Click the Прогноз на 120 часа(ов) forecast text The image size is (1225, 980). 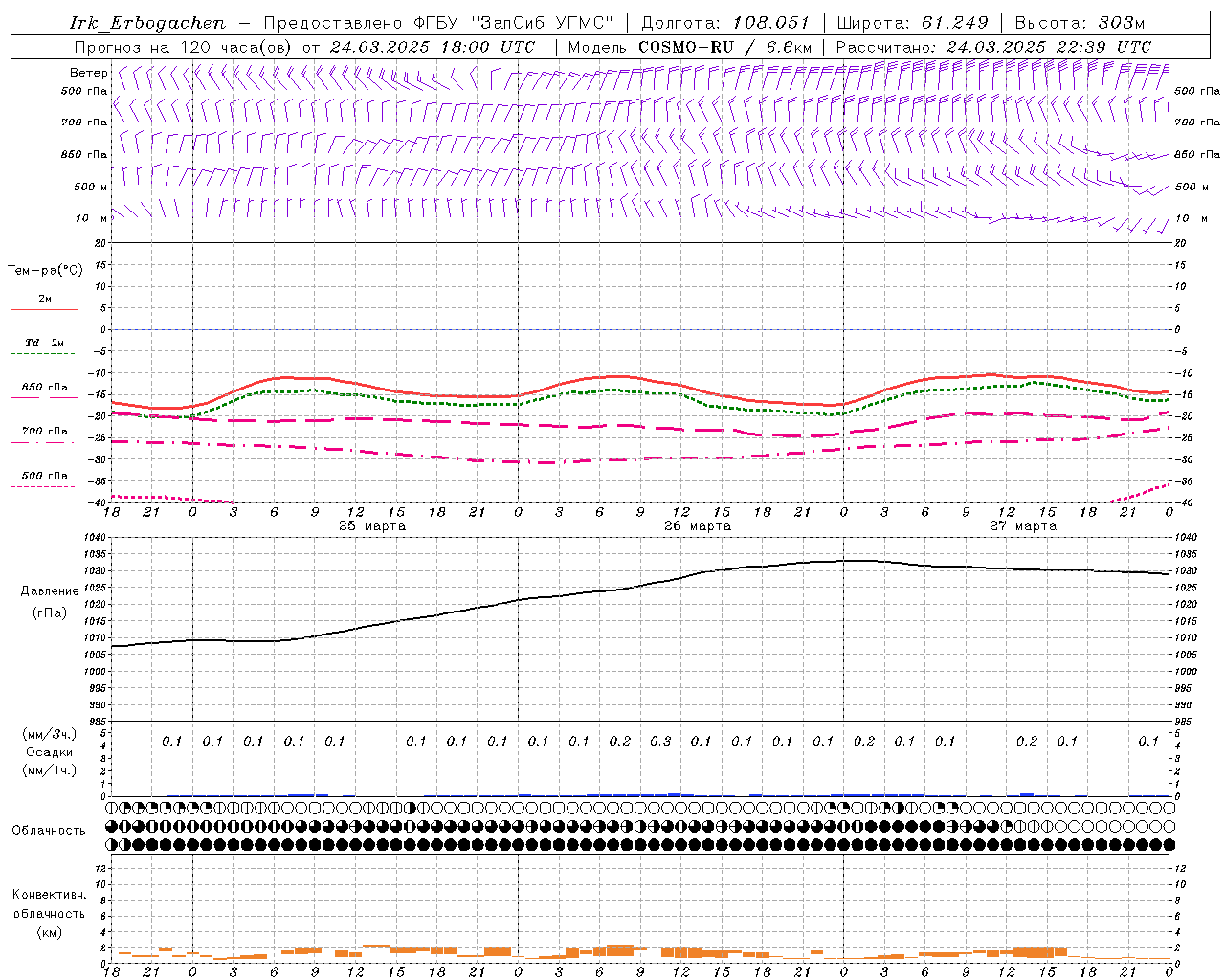tap(185, 47)
